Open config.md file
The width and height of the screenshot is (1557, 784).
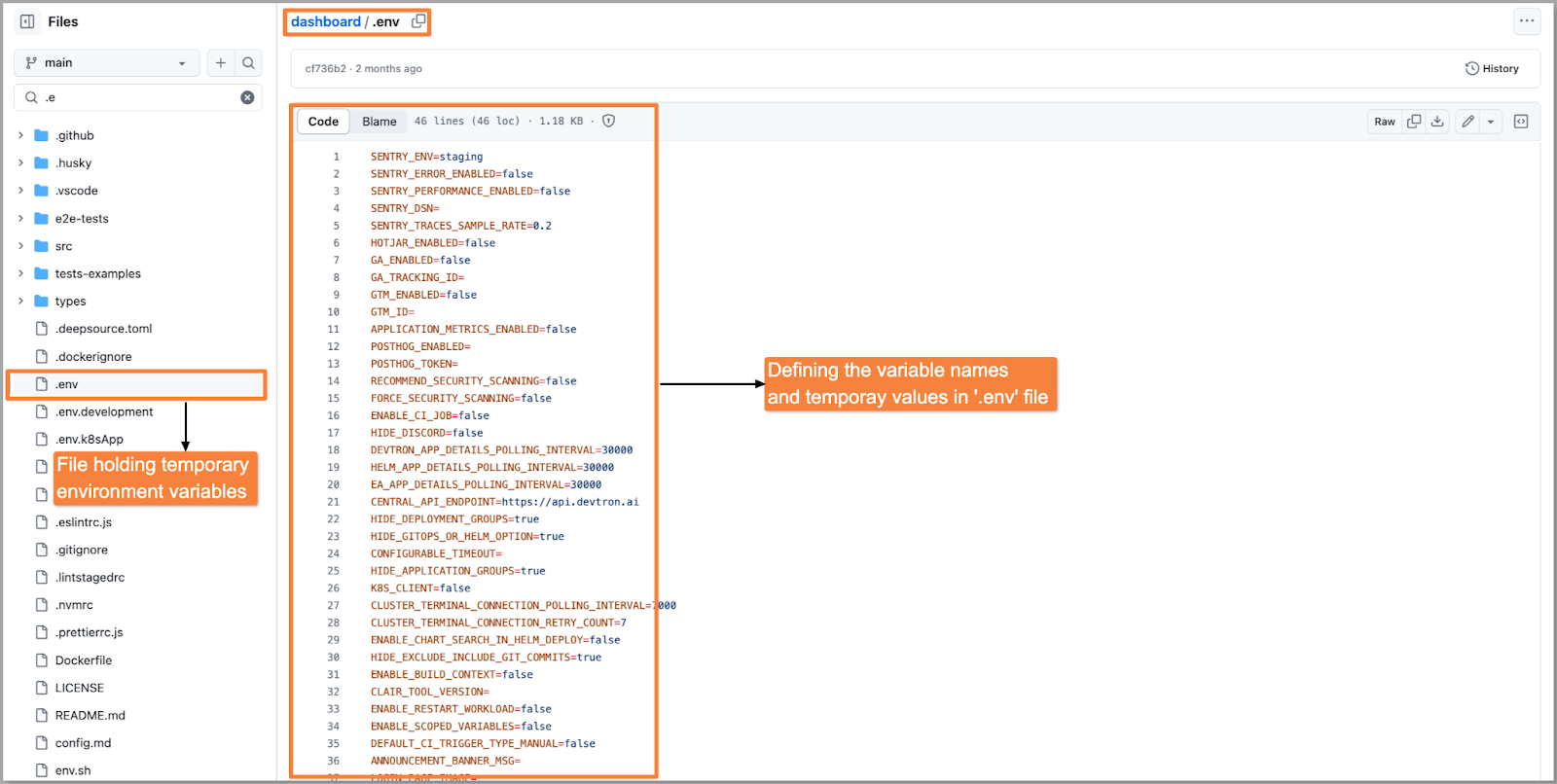tap(83, 743)
